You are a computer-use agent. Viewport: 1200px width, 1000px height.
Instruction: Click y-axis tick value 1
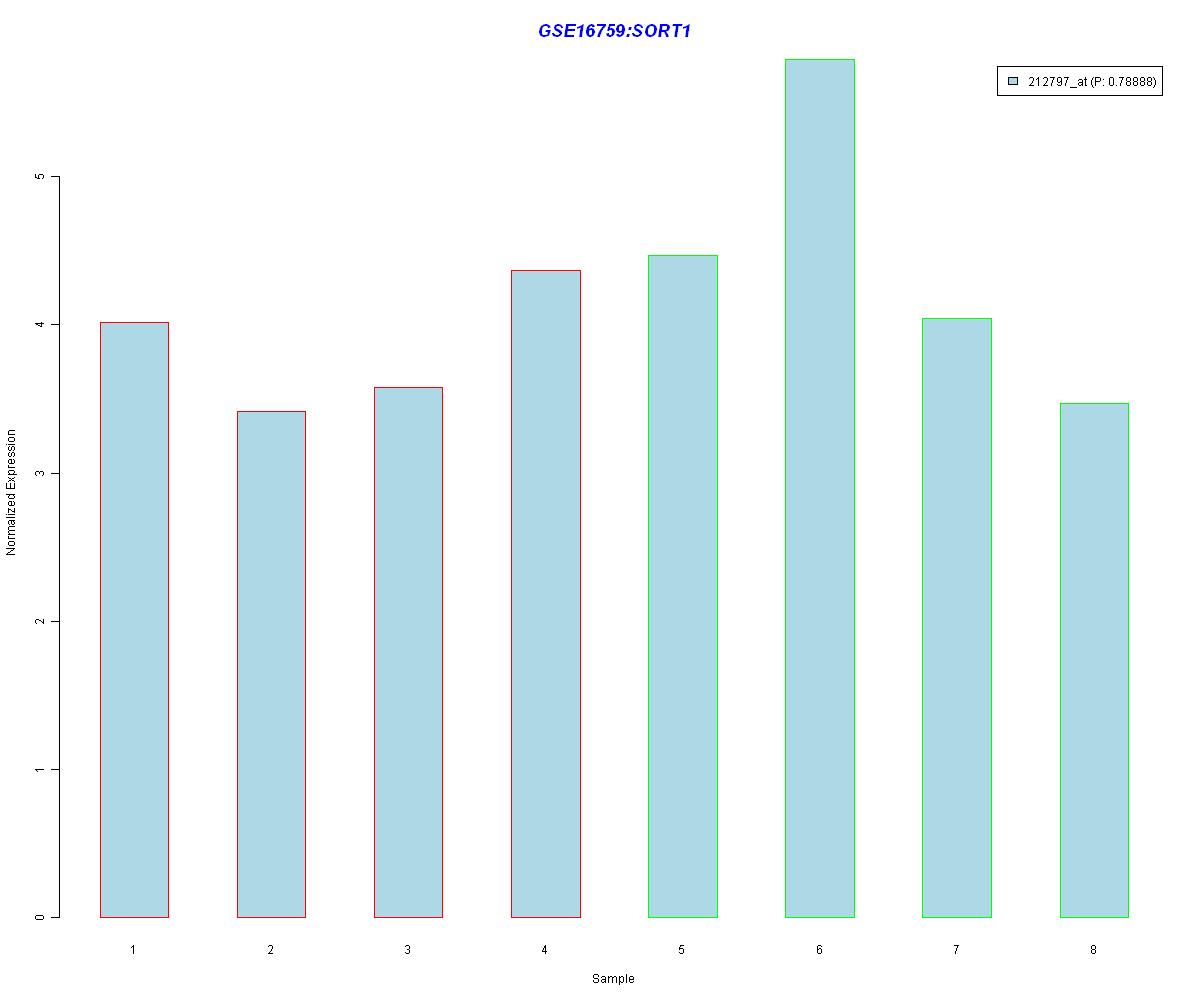click(41, 769)
